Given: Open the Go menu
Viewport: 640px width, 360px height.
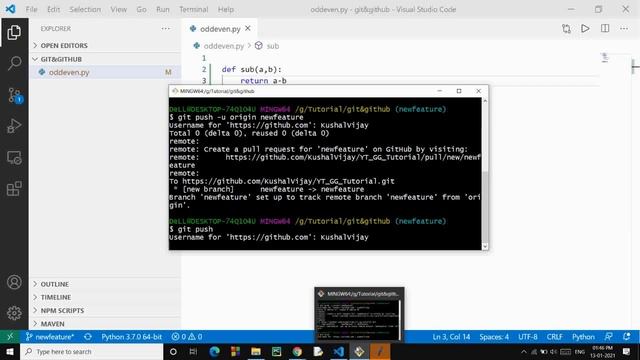Looking at the screenshot, I should click(141, 9).
